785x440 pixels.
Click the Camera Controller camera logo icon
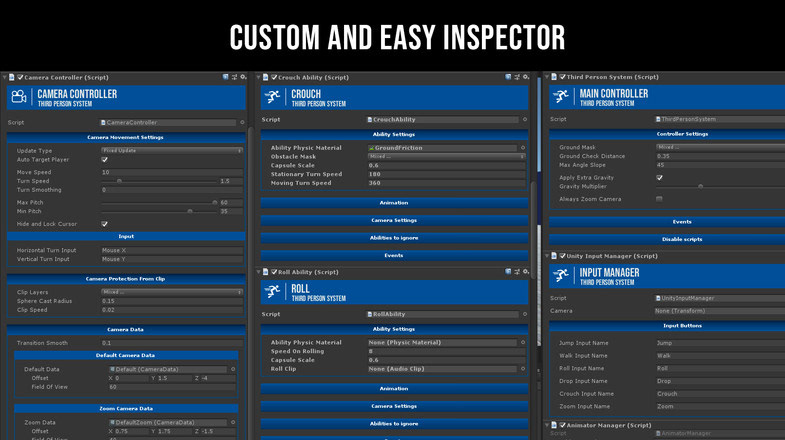(x=19, y=97)
